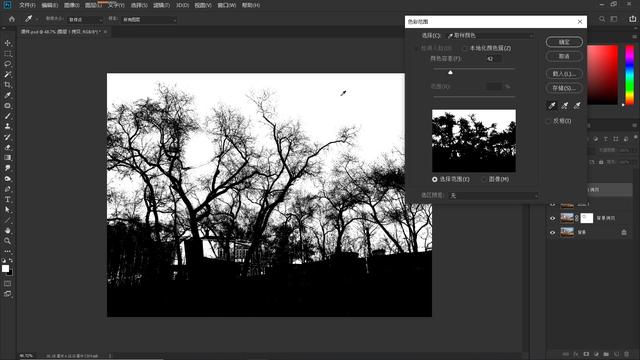
Task: Open the sample size dropdown in options bar
Action: [85, 20]
